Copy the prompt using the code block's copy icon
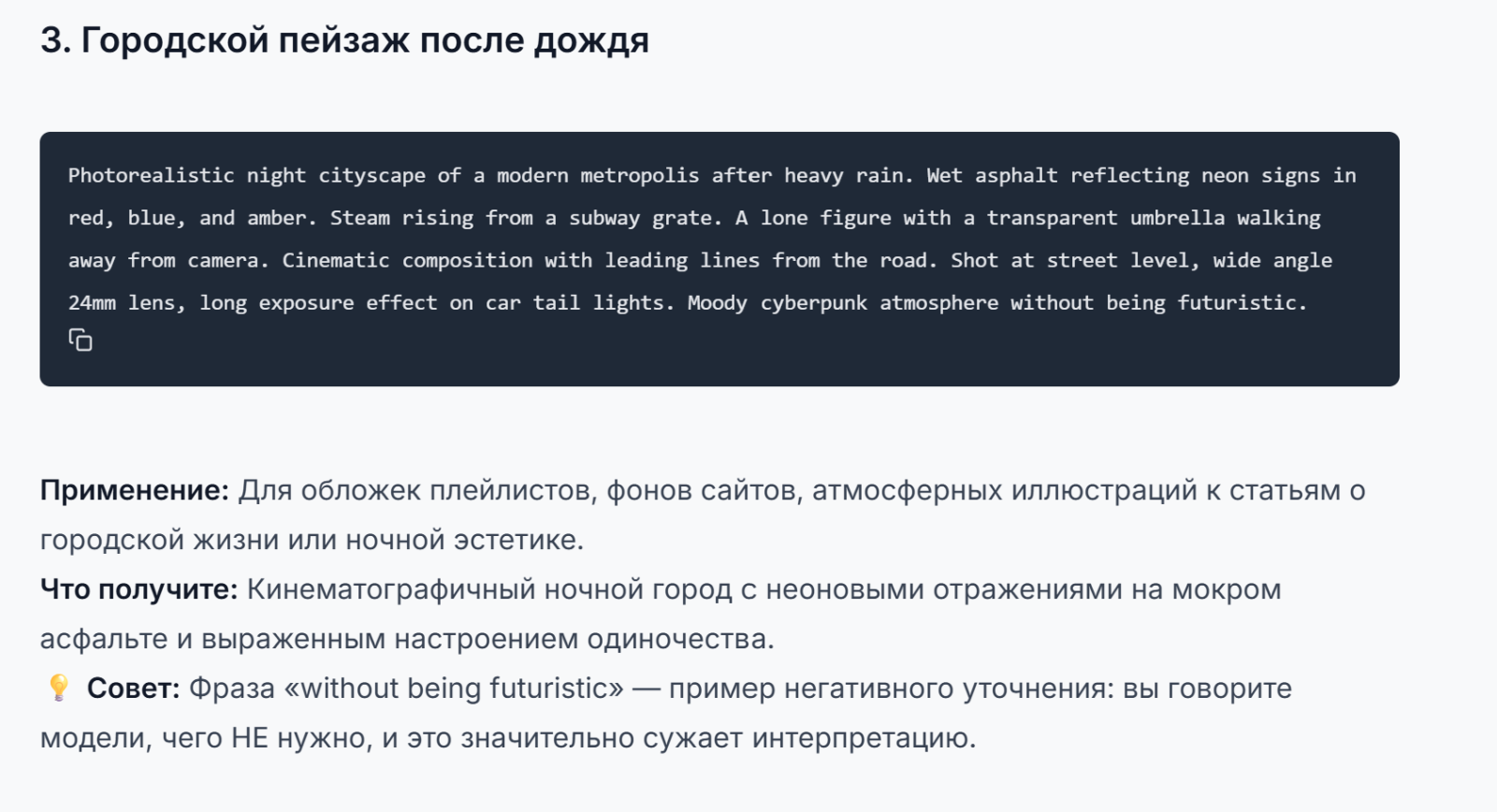The height and width of the screenshot is (812, 1497). pos(80,341)
